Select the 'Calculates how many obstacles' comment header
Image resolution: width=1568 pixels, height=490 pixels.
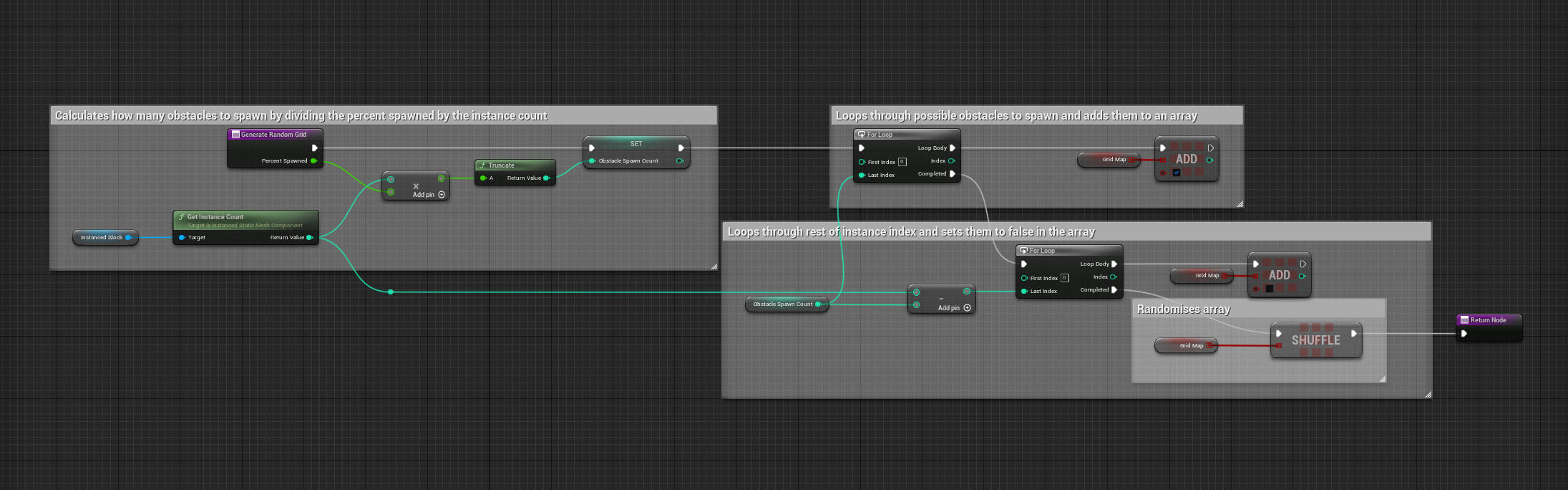pyautogui.click(x=384, y=115)
